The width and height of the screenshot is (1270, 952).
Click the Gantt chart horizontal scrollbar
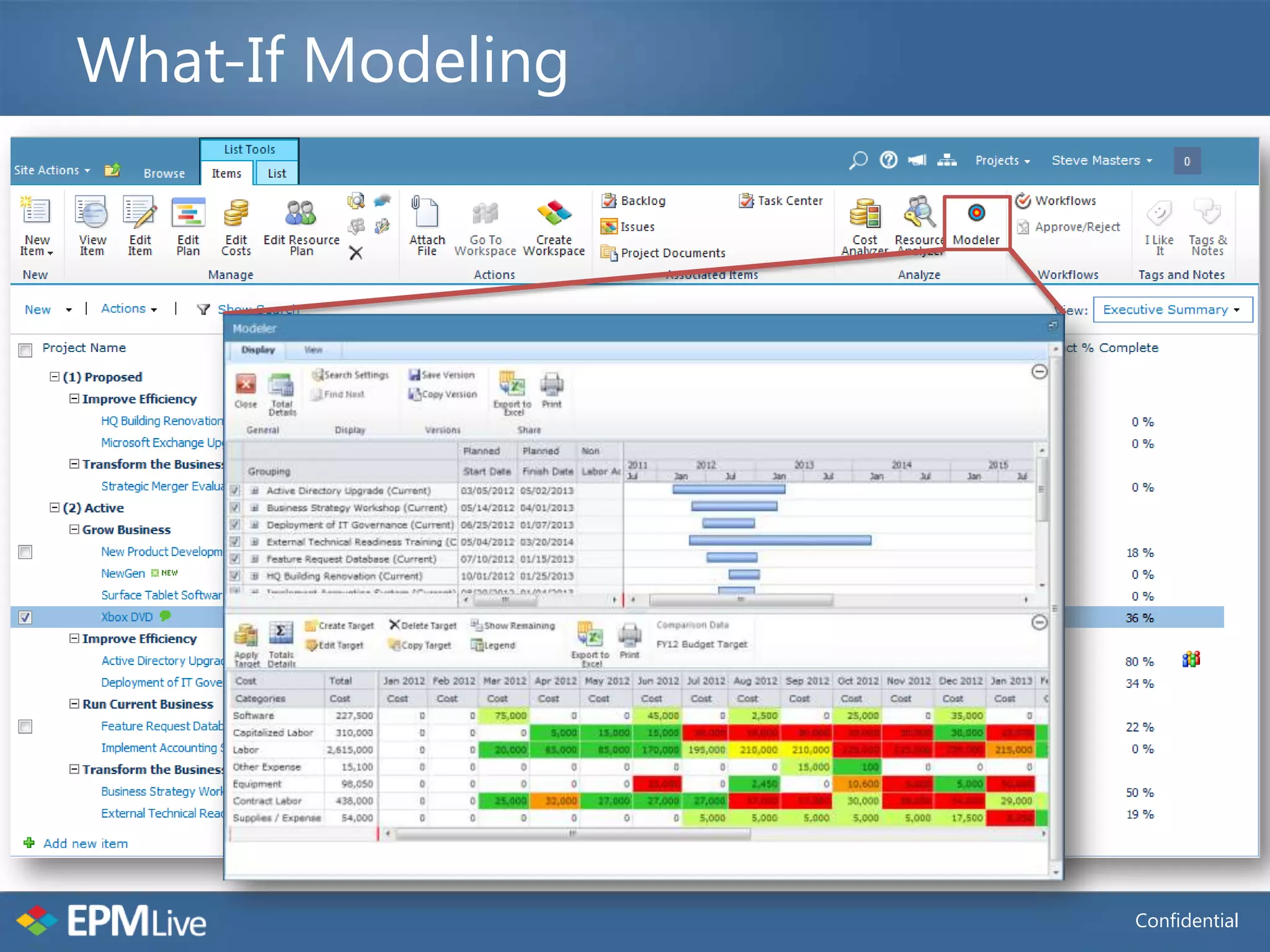pos(741,600)
